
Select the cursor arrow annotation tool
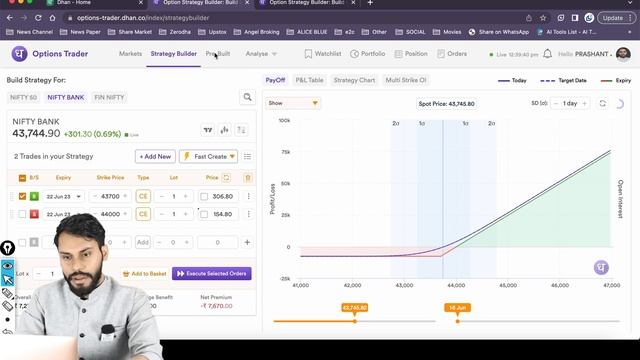[8, 280]
